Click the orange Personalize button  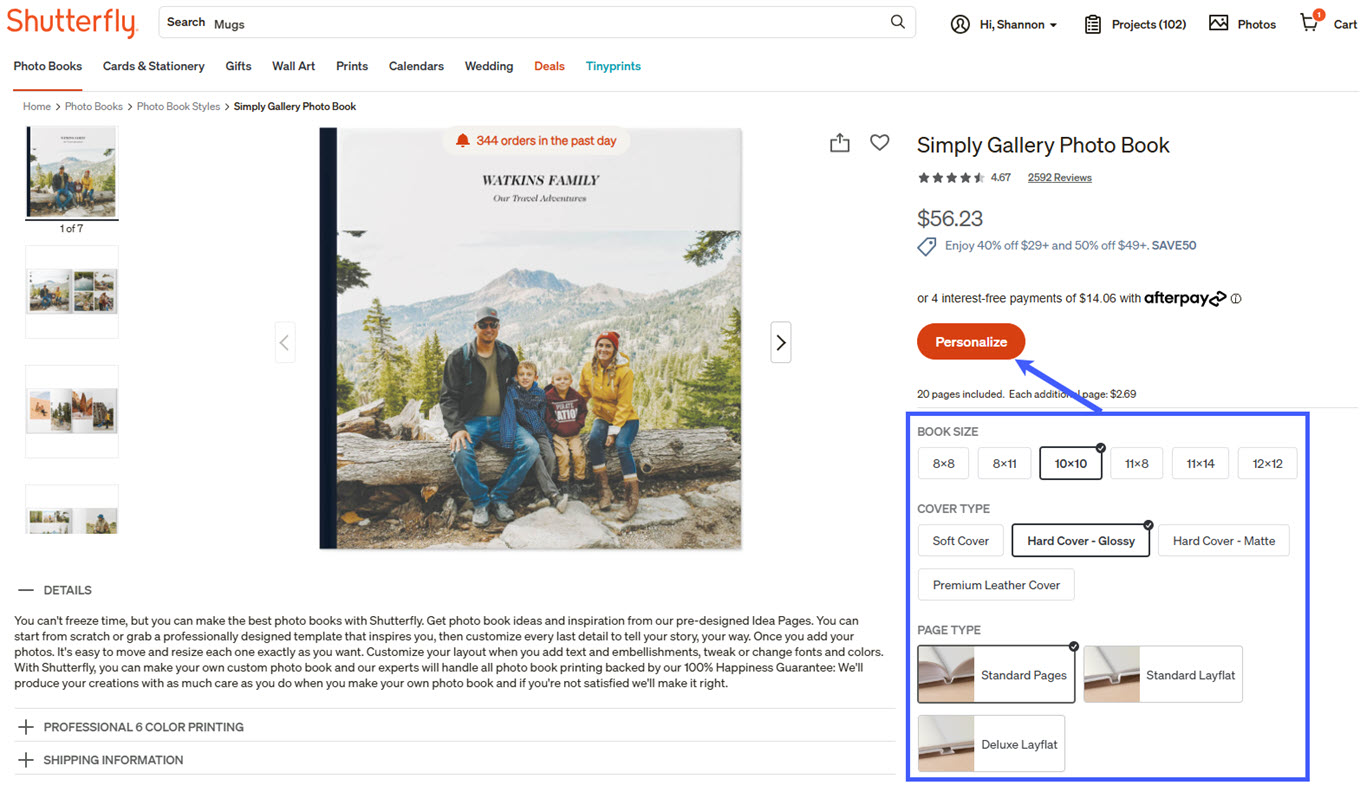point(970,342)
